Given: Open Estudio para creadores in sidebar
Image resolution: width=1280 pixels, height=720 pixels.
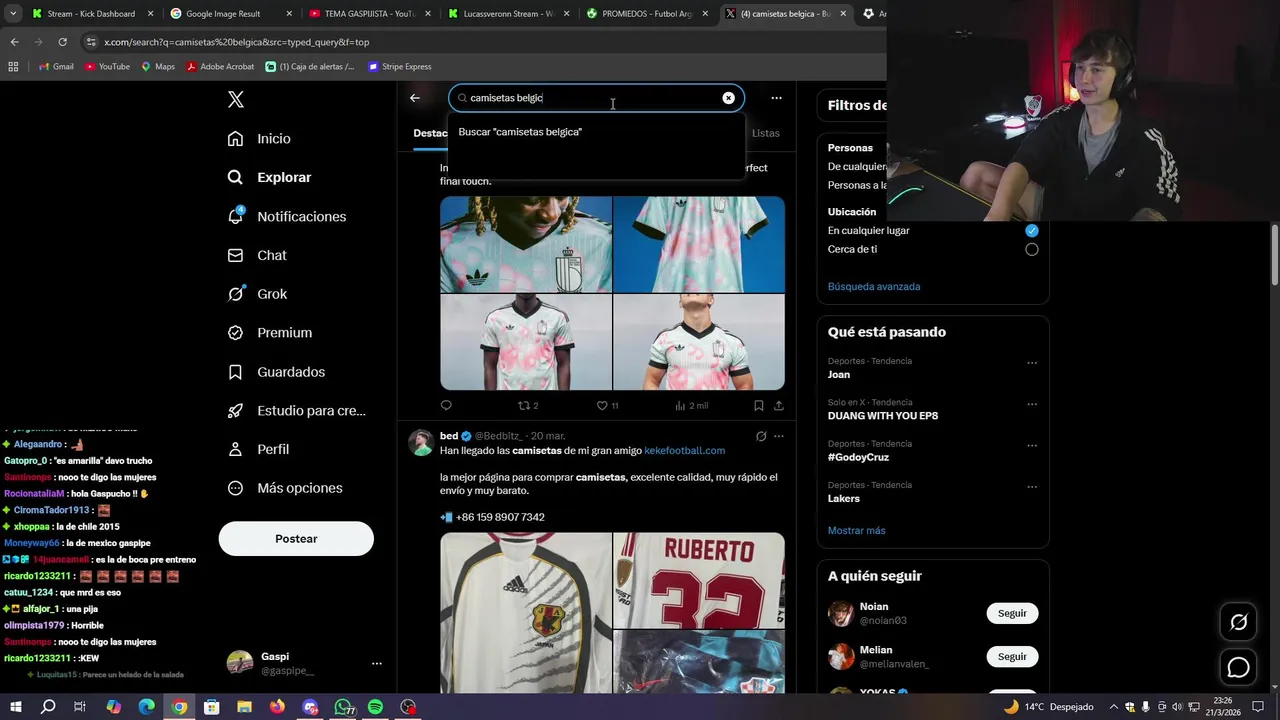Looking at the screenshot, I should [x=296, y=411].
